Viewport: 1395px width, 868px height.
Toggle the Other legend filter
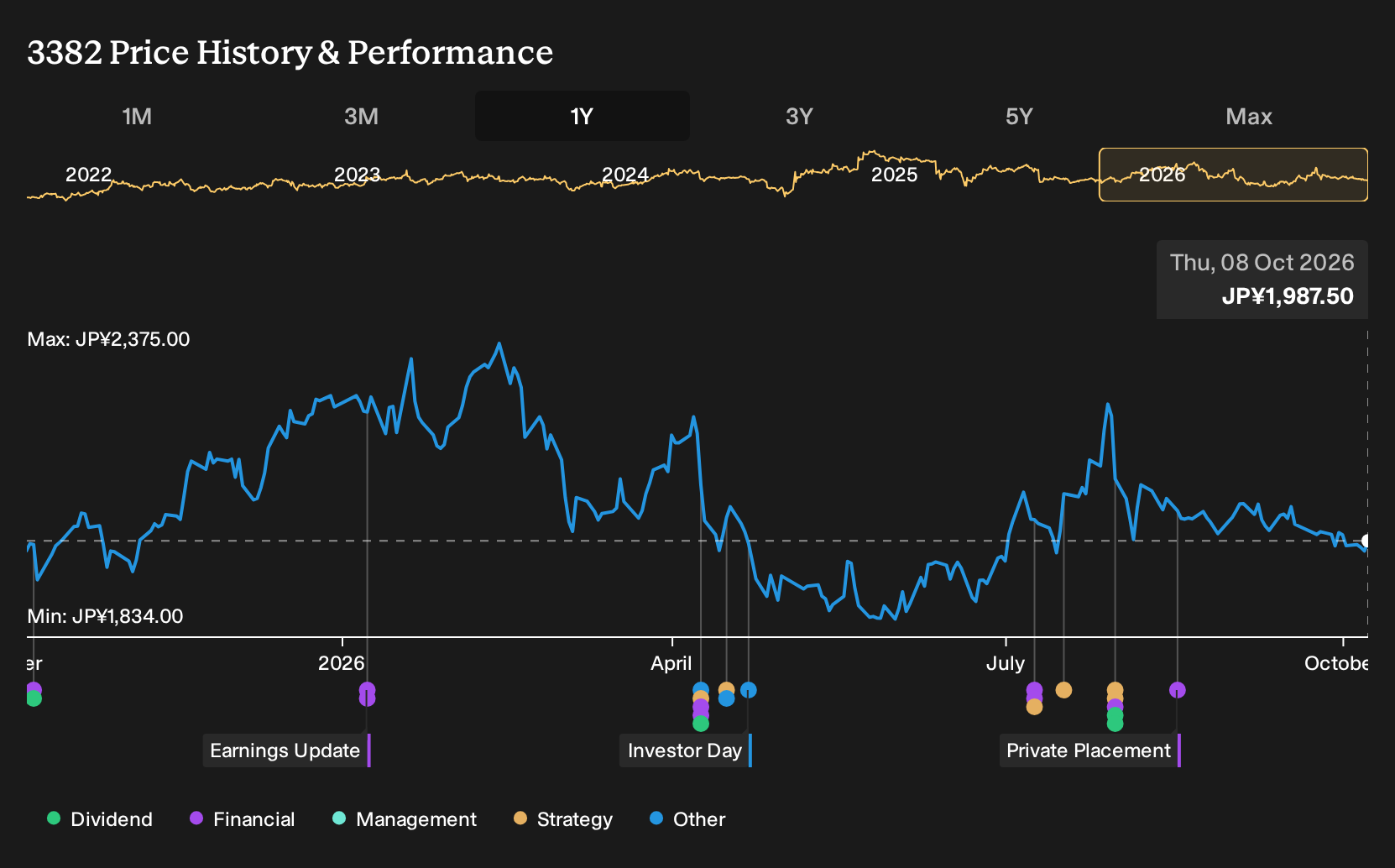[x=687, y=819]
